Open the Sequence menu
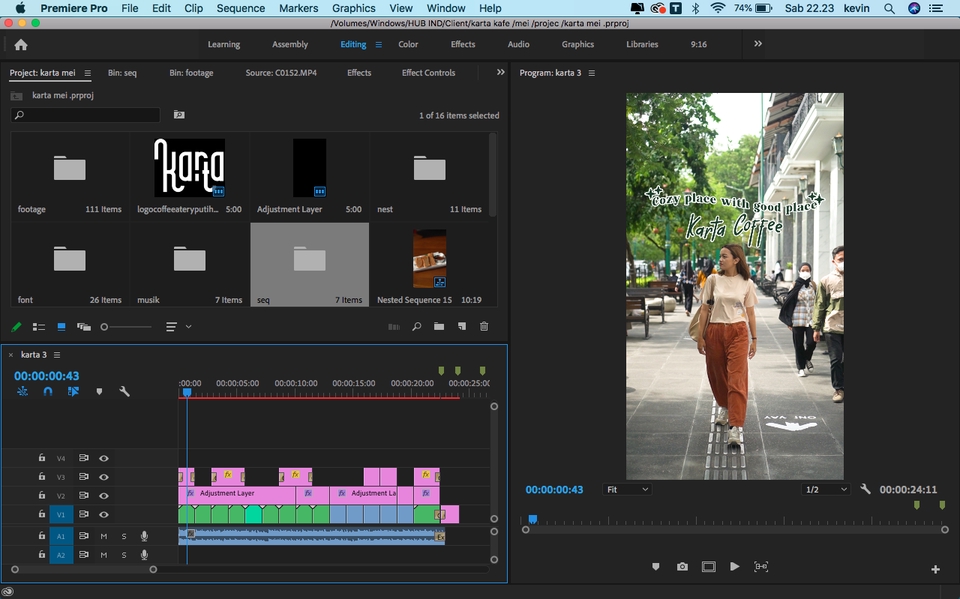This screenshot has width=960, height=599. tap(241, 9)
